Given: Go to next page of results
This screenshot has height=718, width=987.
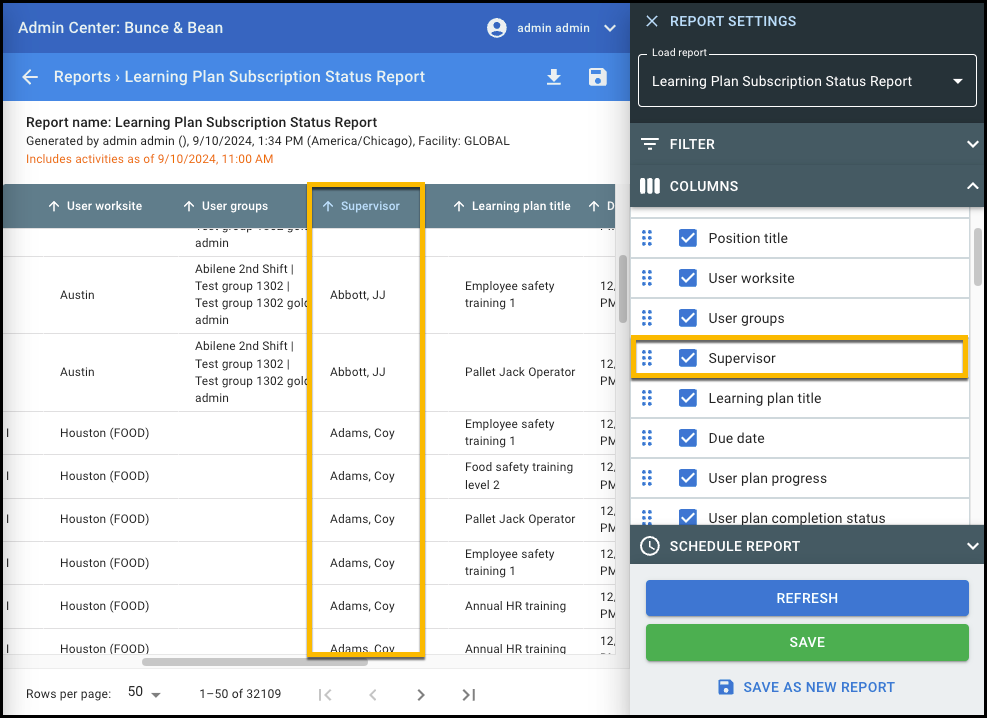Looking at the screenshot, I should tap(421, 694).
